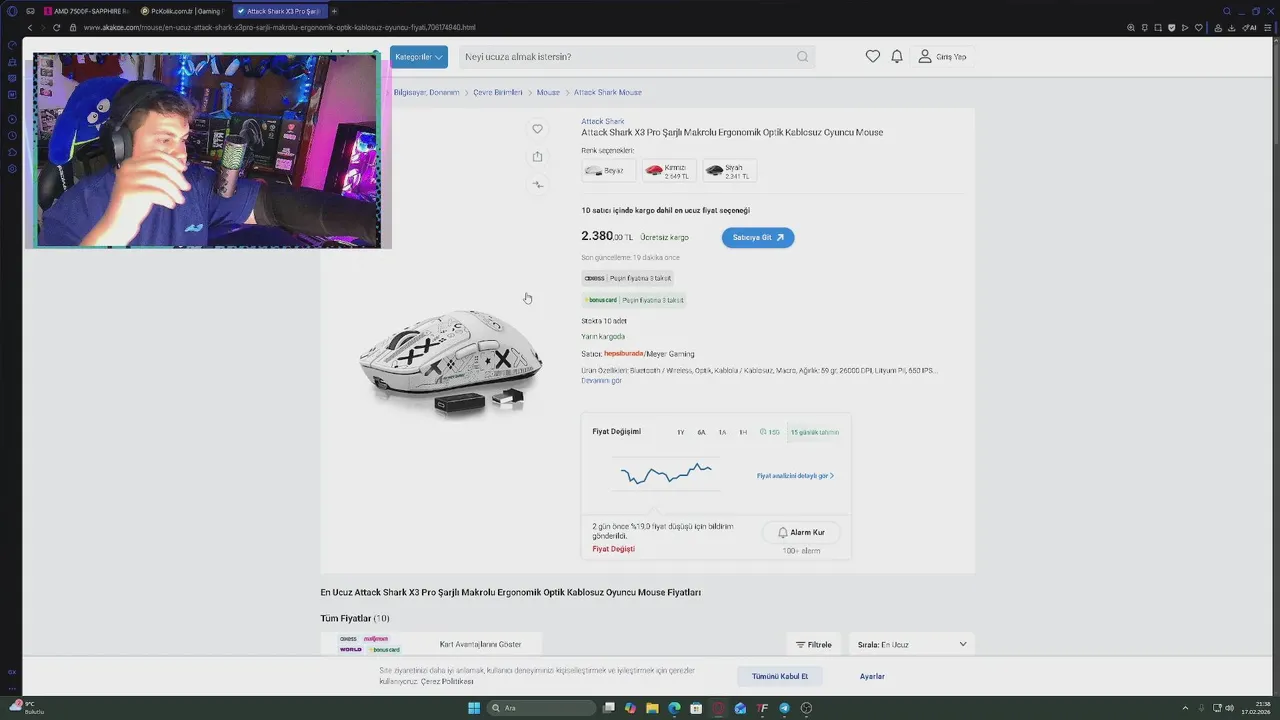
Task: Open Microsoft Edge from taskbar
Action: 674,708
